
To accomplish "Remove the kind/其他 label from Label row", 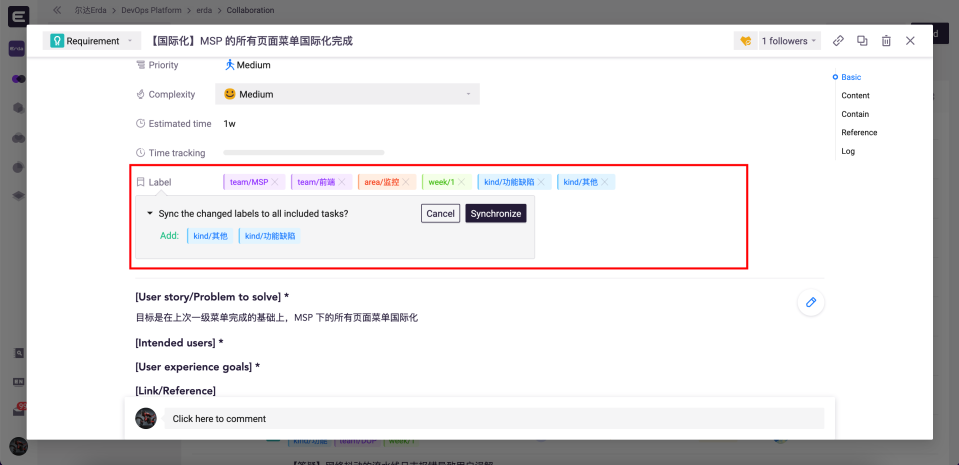I will [604, 182].
